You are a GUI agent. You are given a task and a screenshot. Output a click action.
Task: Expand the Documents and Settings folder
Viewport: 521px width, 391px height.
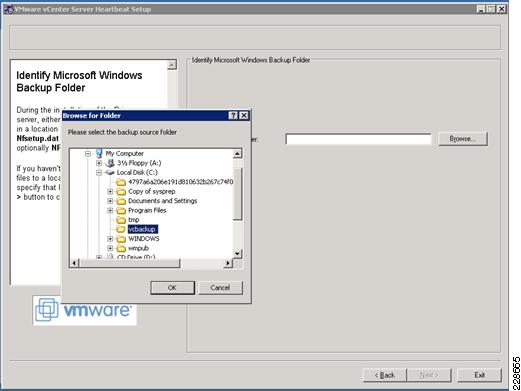point(110,201)
